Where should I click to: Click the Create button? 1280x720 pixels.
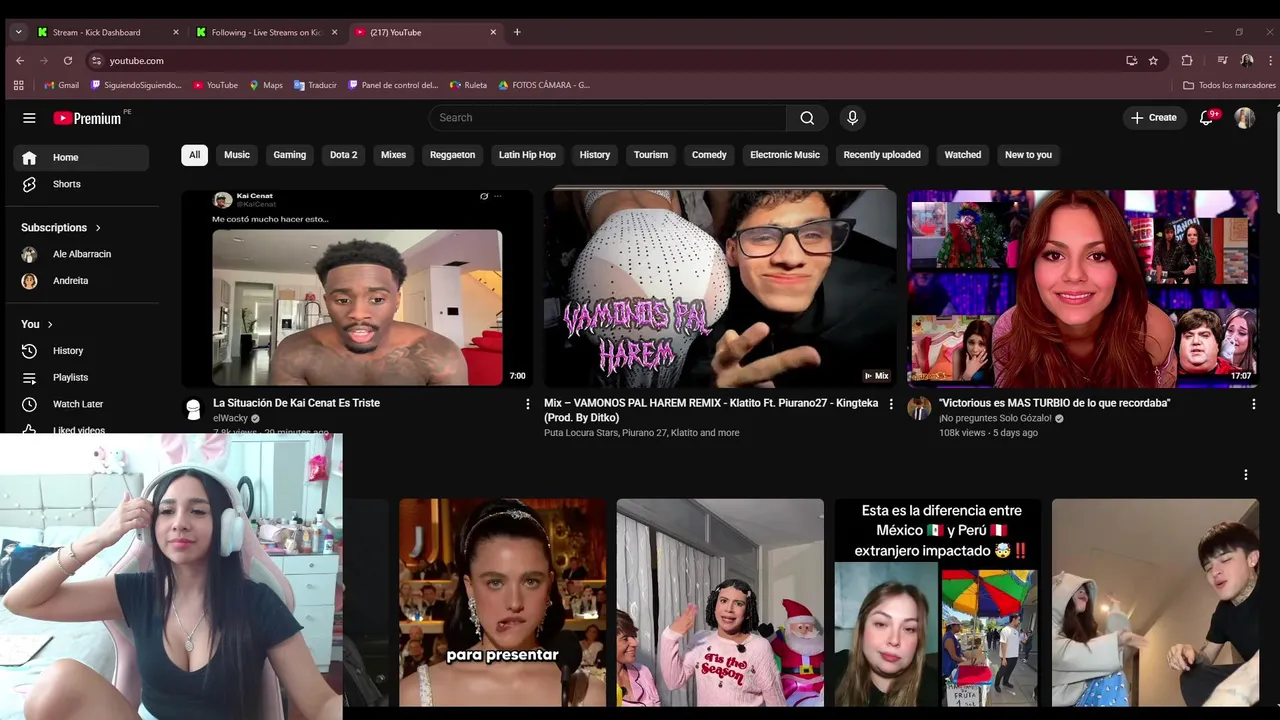(x=1153, y=118)
